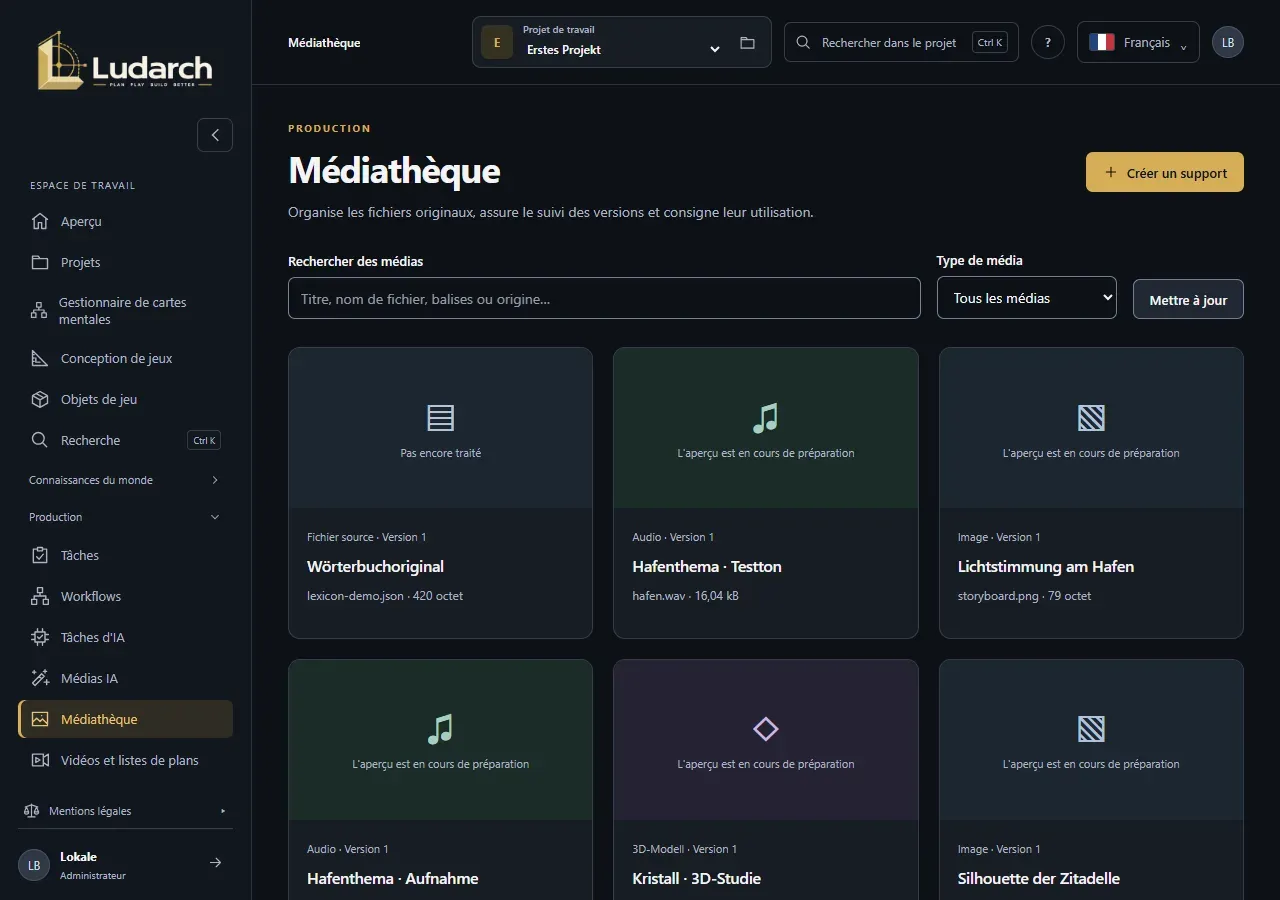The width and height of the screenshot is (1280, 900).
Task: Click the Kristall · 3D-Studie title
Action: coord(697,878)
